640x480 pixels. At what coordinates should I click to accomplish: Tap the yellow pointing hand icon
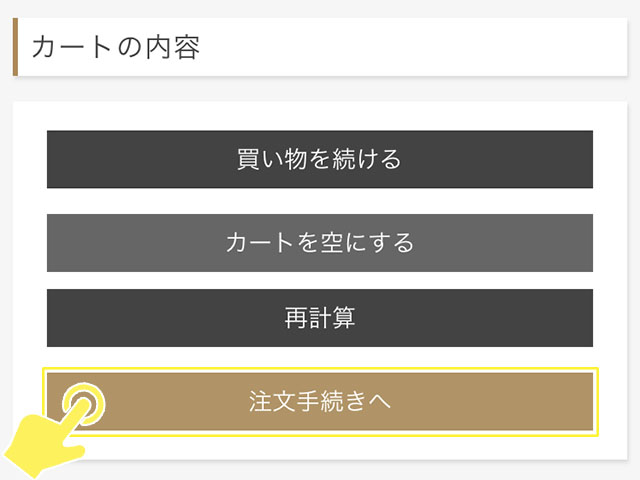45,445
